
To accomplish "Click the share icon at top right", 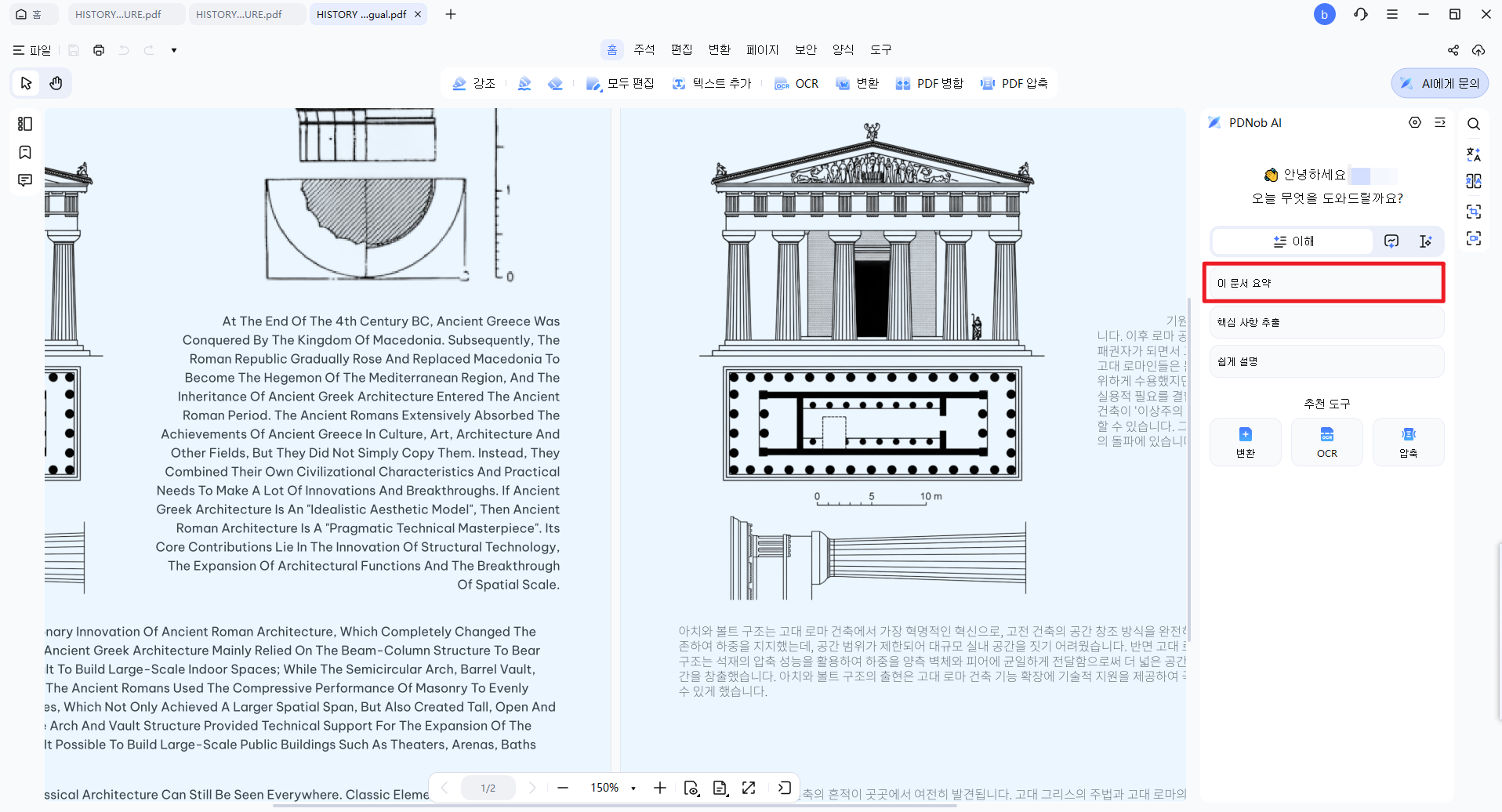I will point(1453,50).
